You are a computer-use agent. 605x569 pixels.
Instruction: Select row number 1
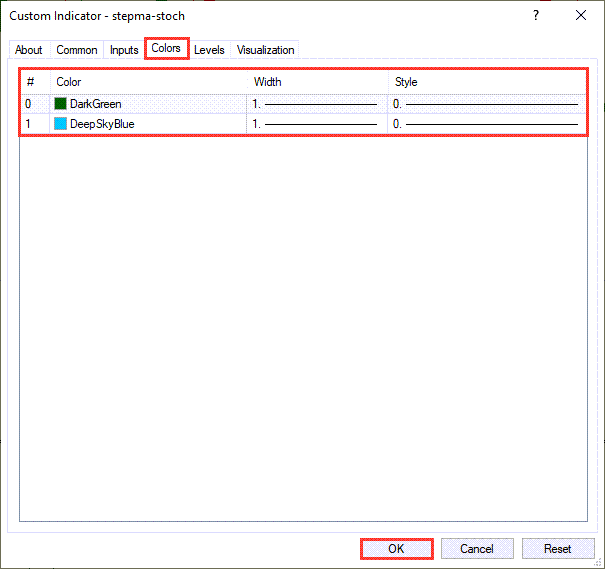tap(28, 124)
